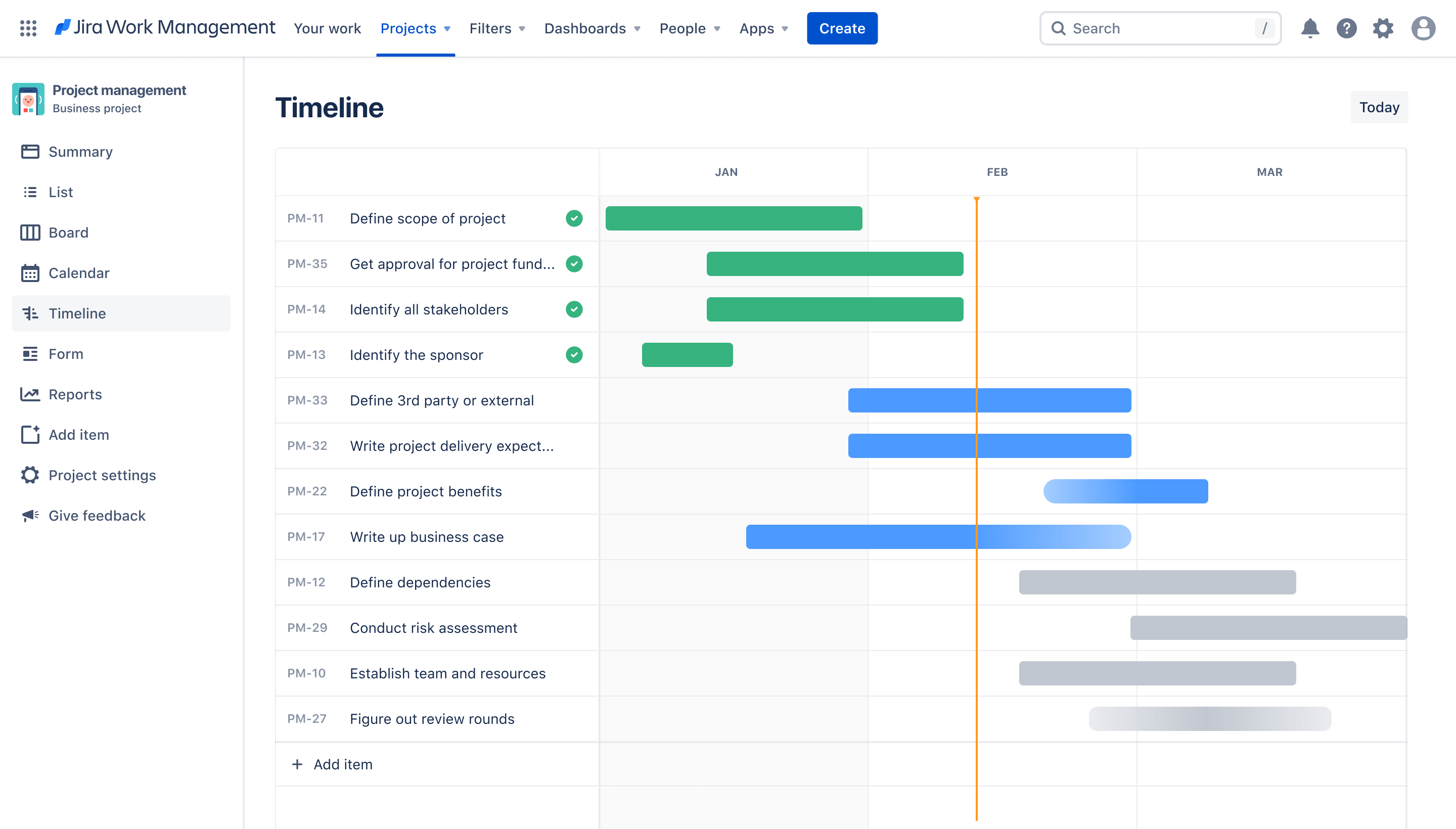Click the Timeline icon in sidebar
The width and height of the screenshot is (1456, 829).
[30, 313]
